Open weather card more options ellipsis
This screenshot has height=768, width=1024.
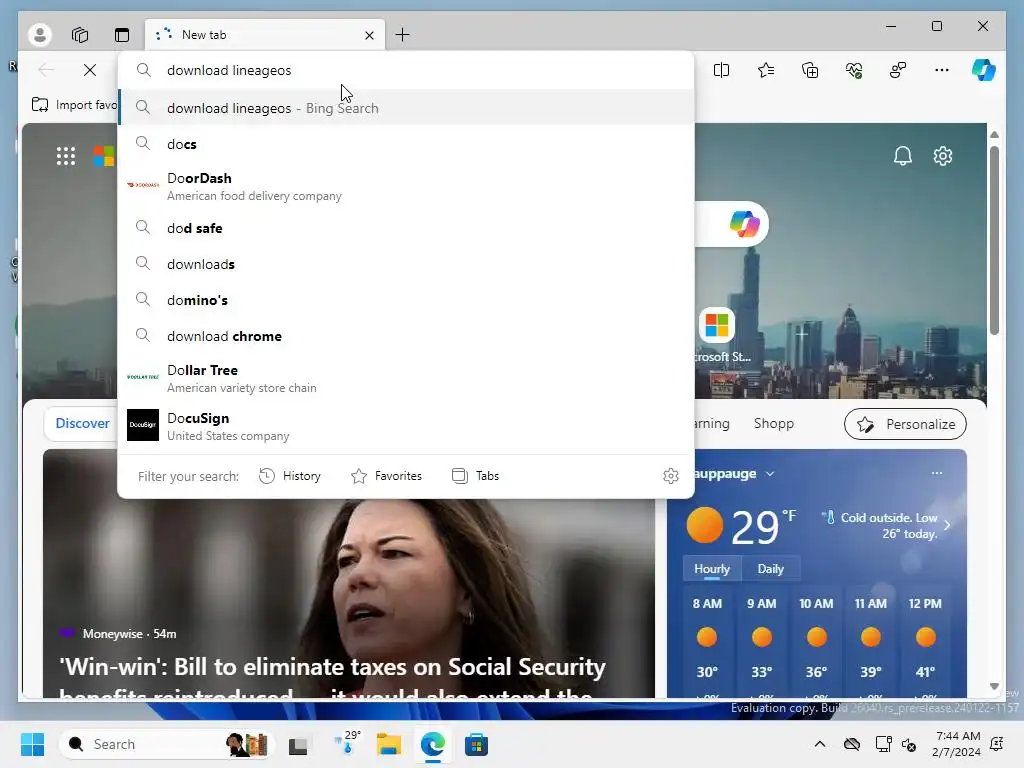point(936,473)
